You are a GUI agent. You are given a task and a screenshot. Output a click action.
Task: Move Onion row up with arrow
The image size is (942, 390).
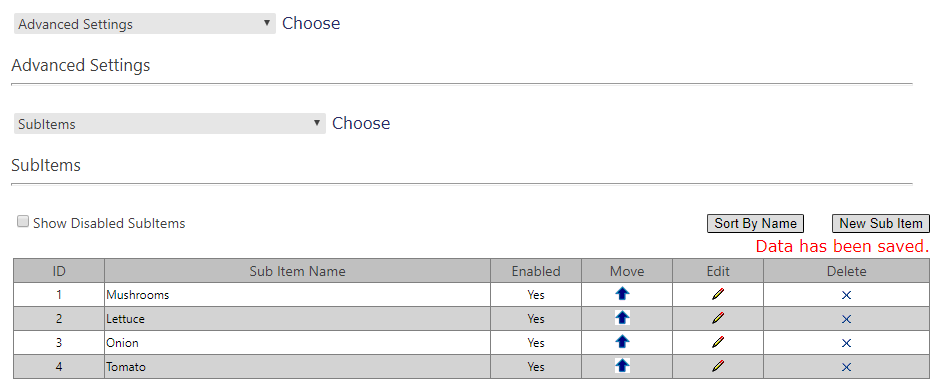point(622,342)
